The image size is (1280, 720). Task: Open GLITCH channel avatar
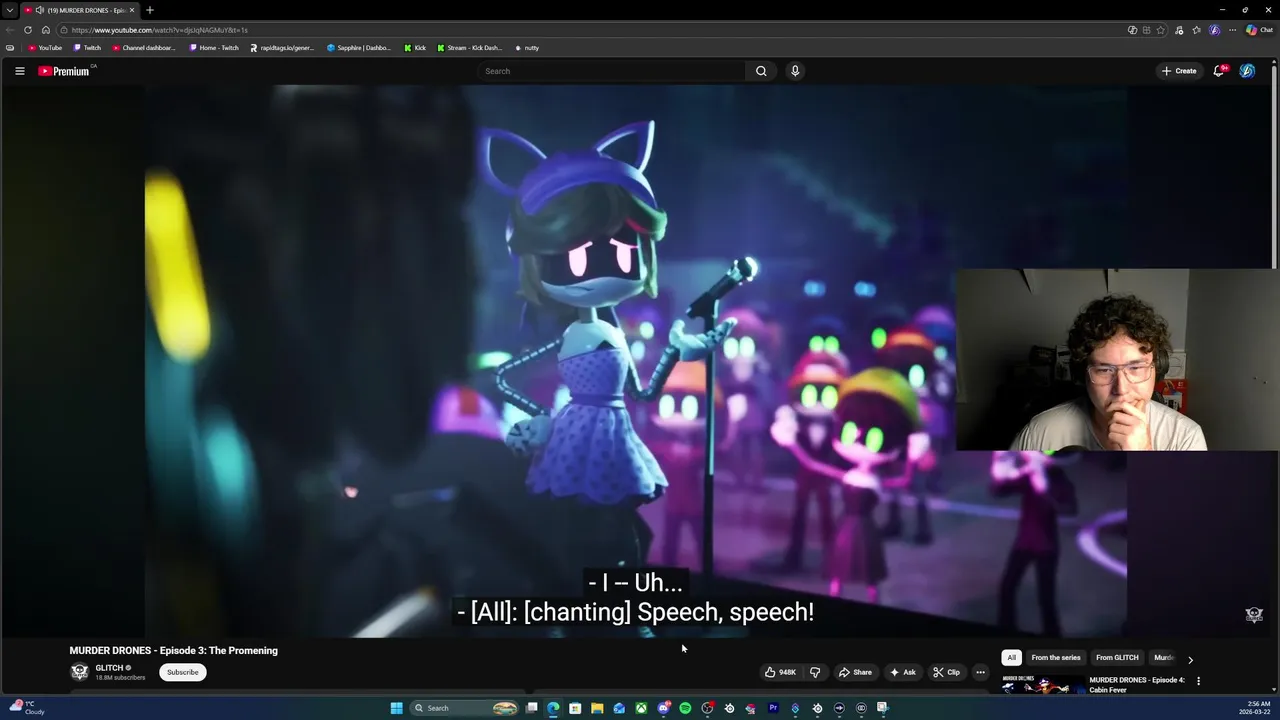pos(79,672)
